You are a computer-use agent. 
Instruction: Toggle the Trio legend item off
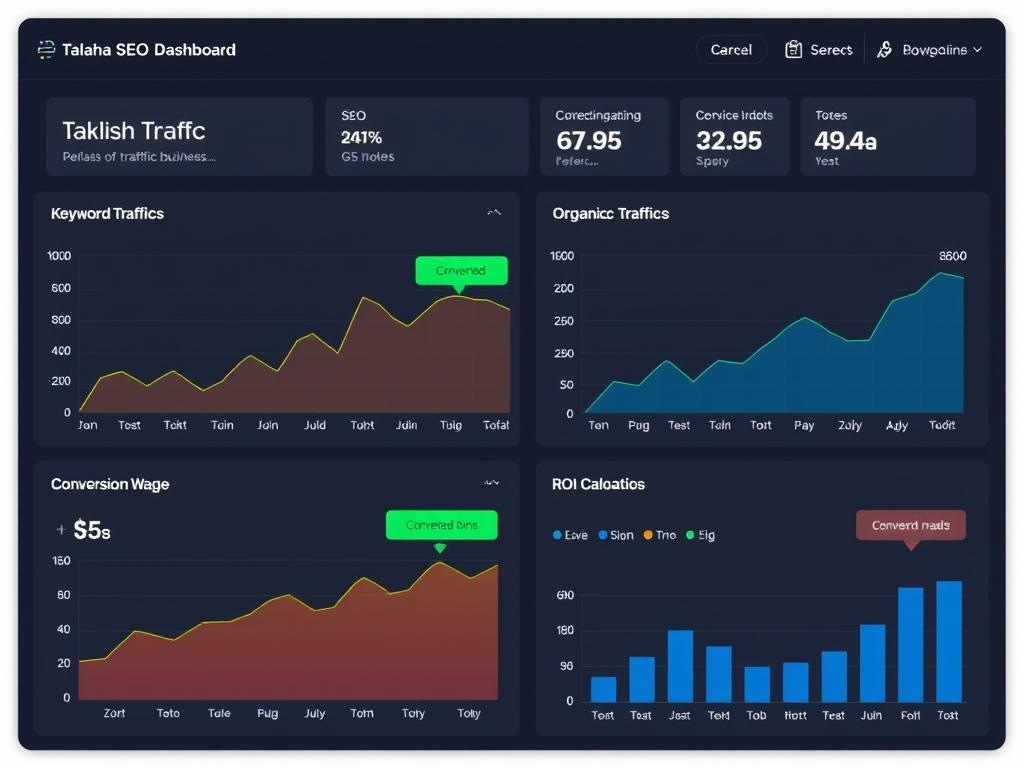pyautogui.click(x=661, y=535)
